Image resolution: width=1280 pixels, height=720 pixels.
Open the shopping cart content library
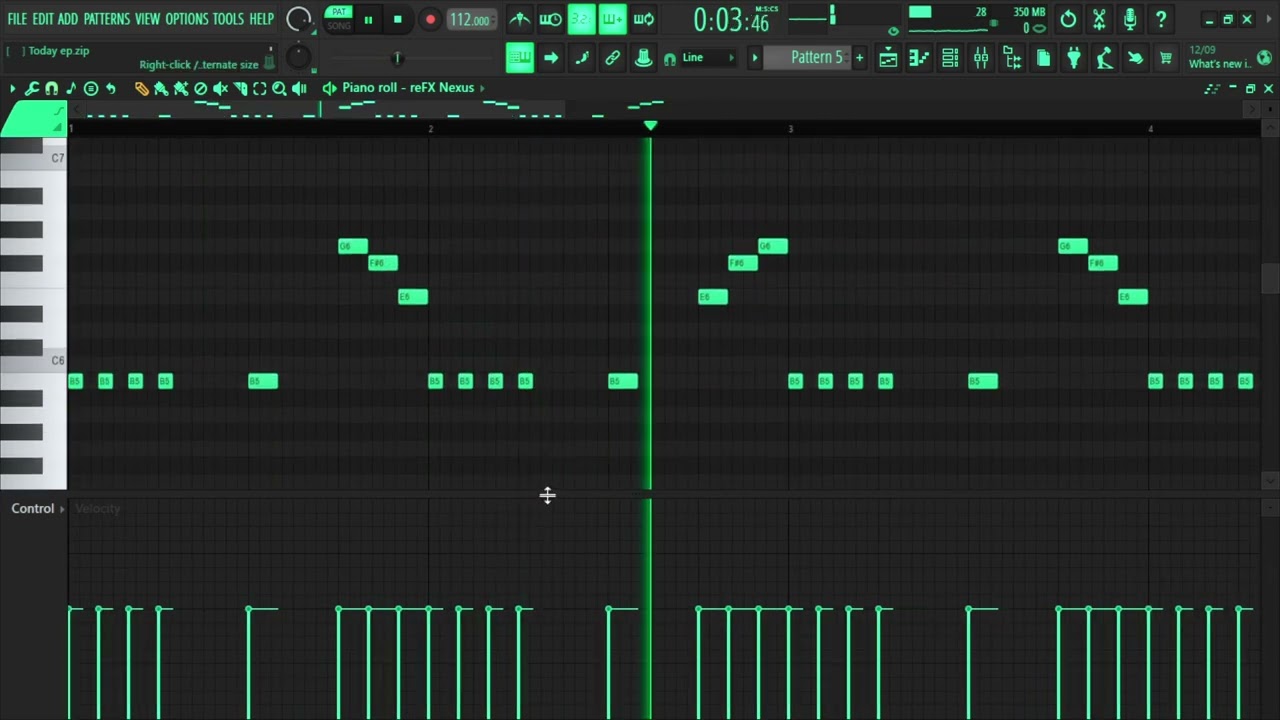tap(1166, 58)
